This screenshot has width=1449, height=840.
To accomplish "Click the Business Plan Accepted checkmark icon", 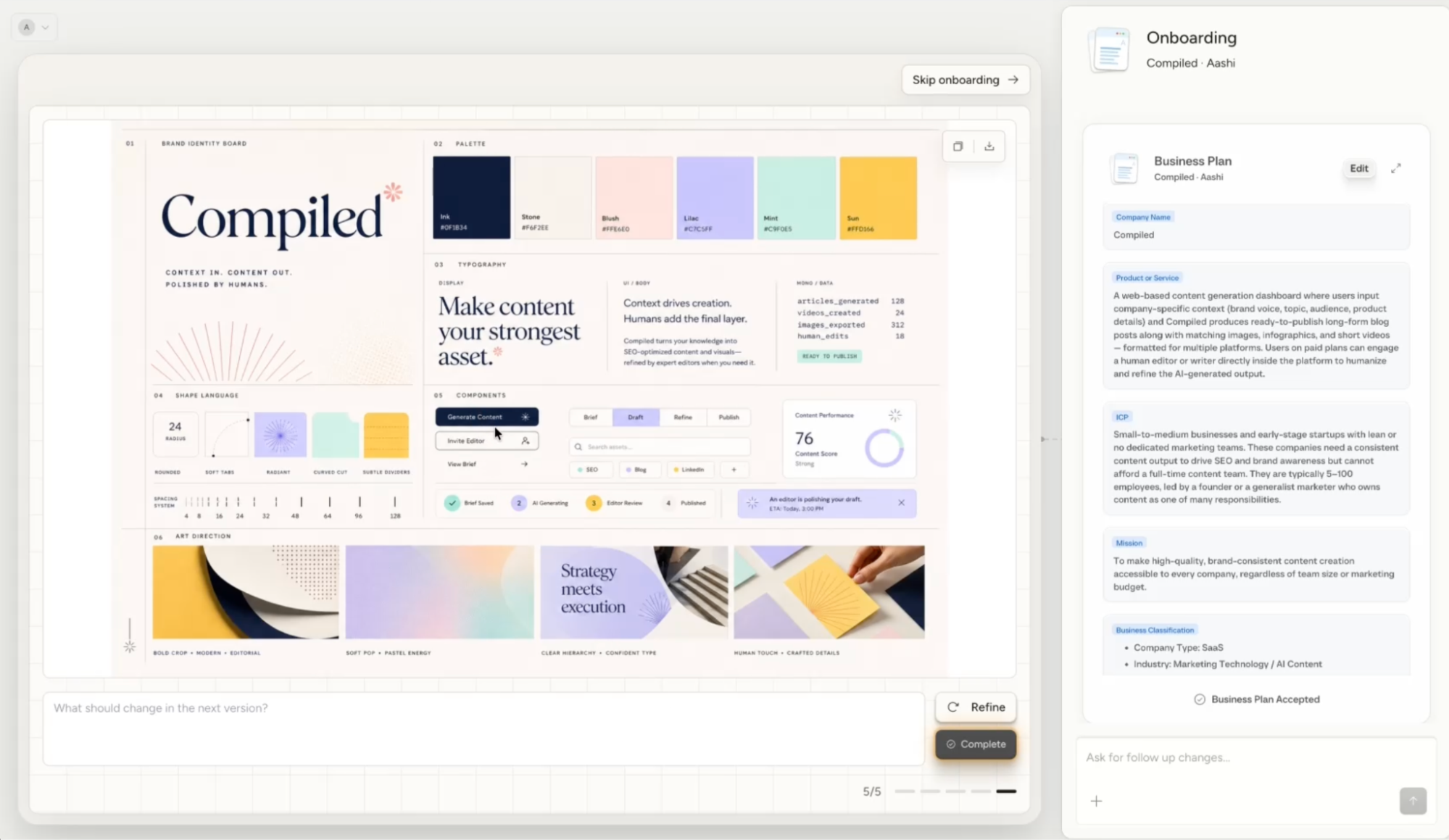I will point(1200,699).
